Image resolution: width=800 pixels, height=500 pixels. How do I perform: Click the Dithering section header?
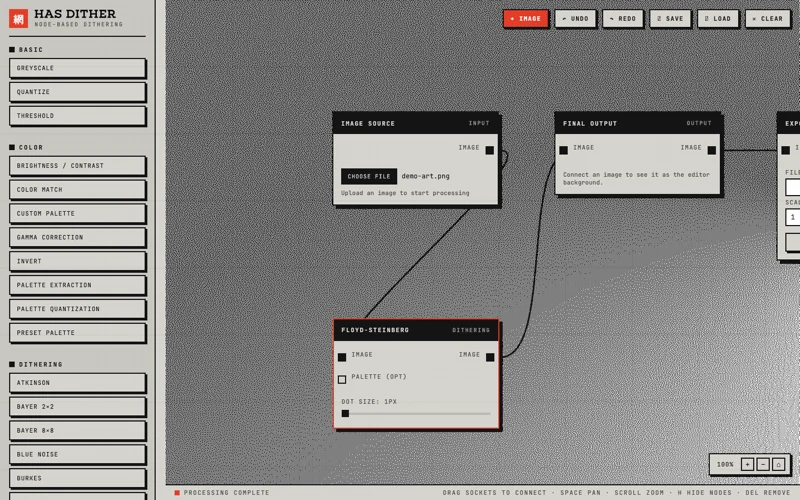tap(40, 364)
